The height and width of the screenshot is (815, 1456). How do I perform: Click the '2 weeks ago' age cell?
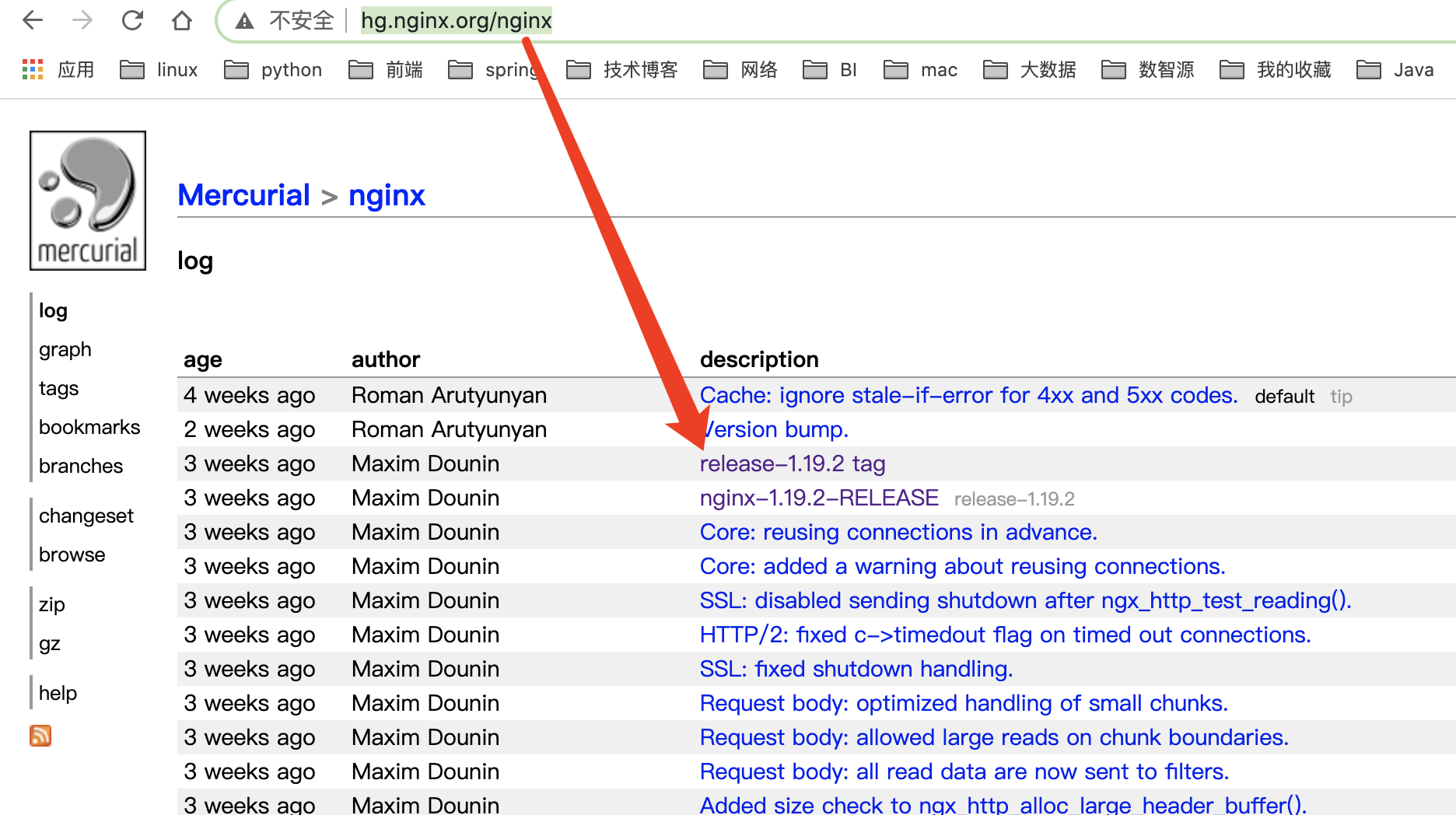(250, 429)
